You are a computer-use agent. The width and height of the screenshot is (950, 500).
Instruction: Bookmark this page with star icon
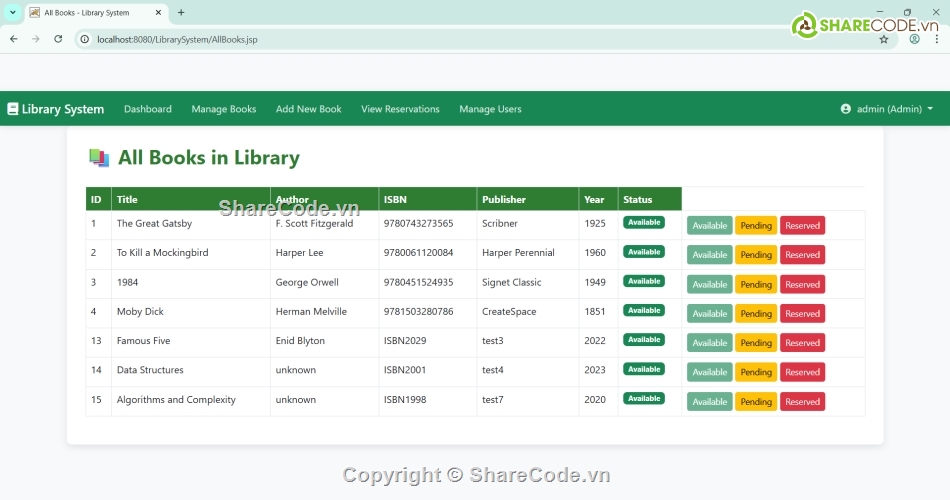(884, 39)
